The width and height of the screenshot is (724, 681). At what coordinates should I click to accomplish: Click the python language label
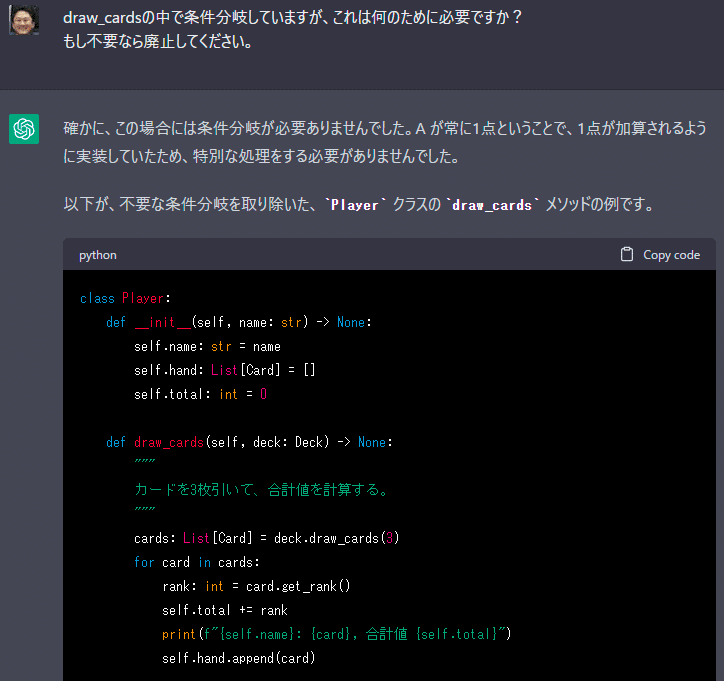point(97,255)
